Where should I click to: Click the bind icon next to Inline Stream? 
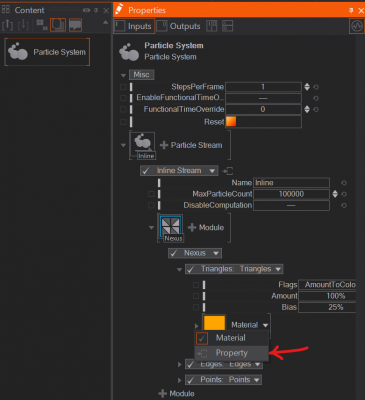[228, 171]
